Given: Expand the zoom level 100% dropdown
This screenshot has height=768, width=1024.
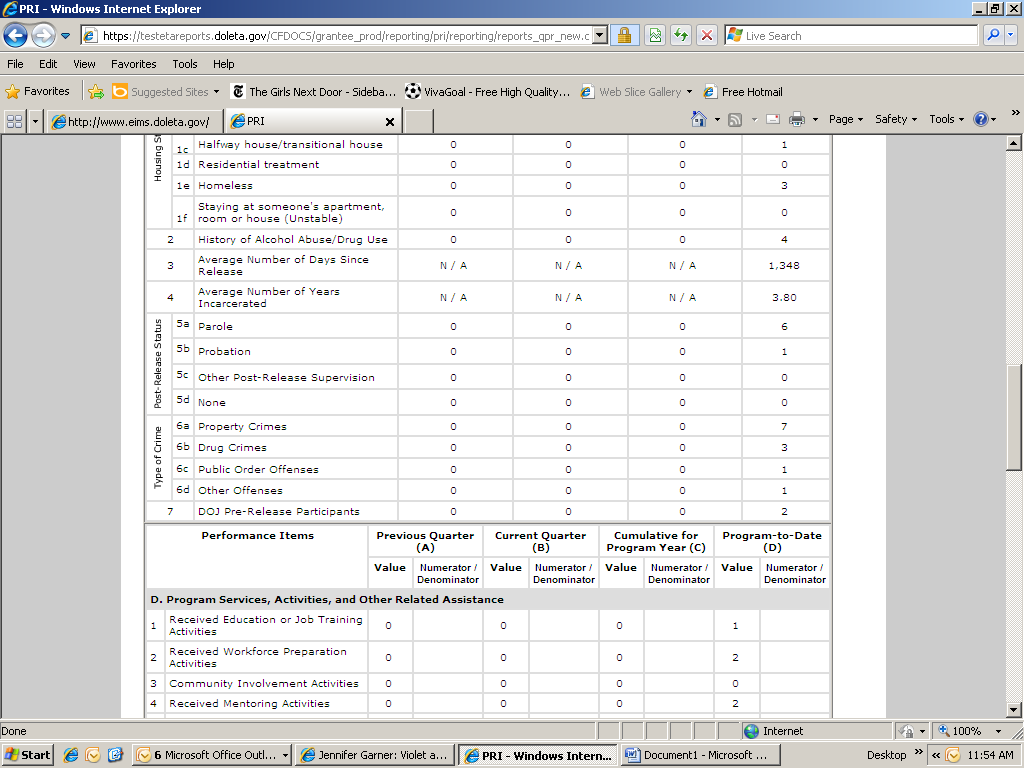Looking at the screenshot, I should pyautogui.click(x=998, y=732).
